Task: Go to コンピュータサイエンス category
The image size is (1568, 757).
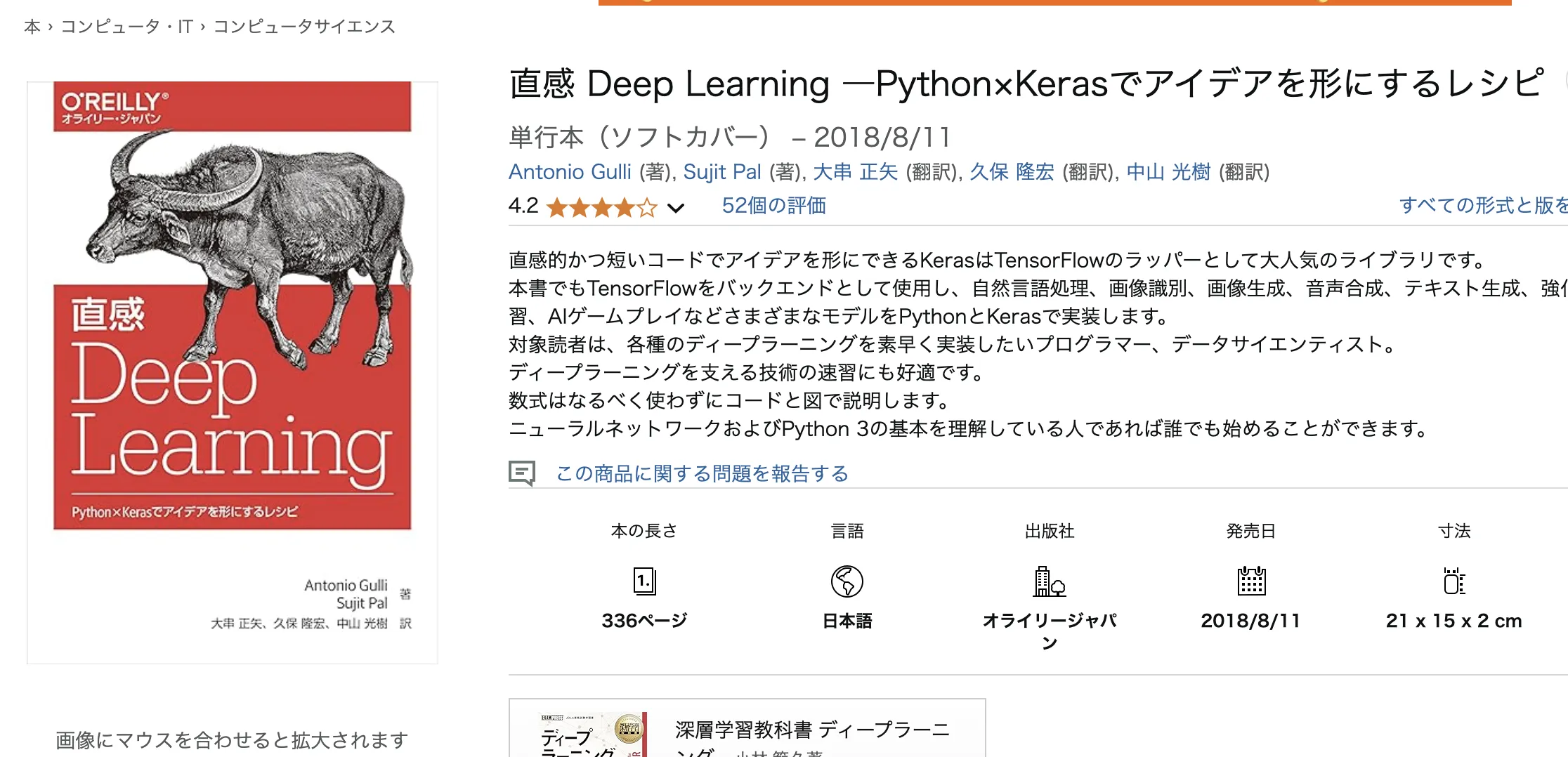Action: pyautogui.click(x=304, y=27)
